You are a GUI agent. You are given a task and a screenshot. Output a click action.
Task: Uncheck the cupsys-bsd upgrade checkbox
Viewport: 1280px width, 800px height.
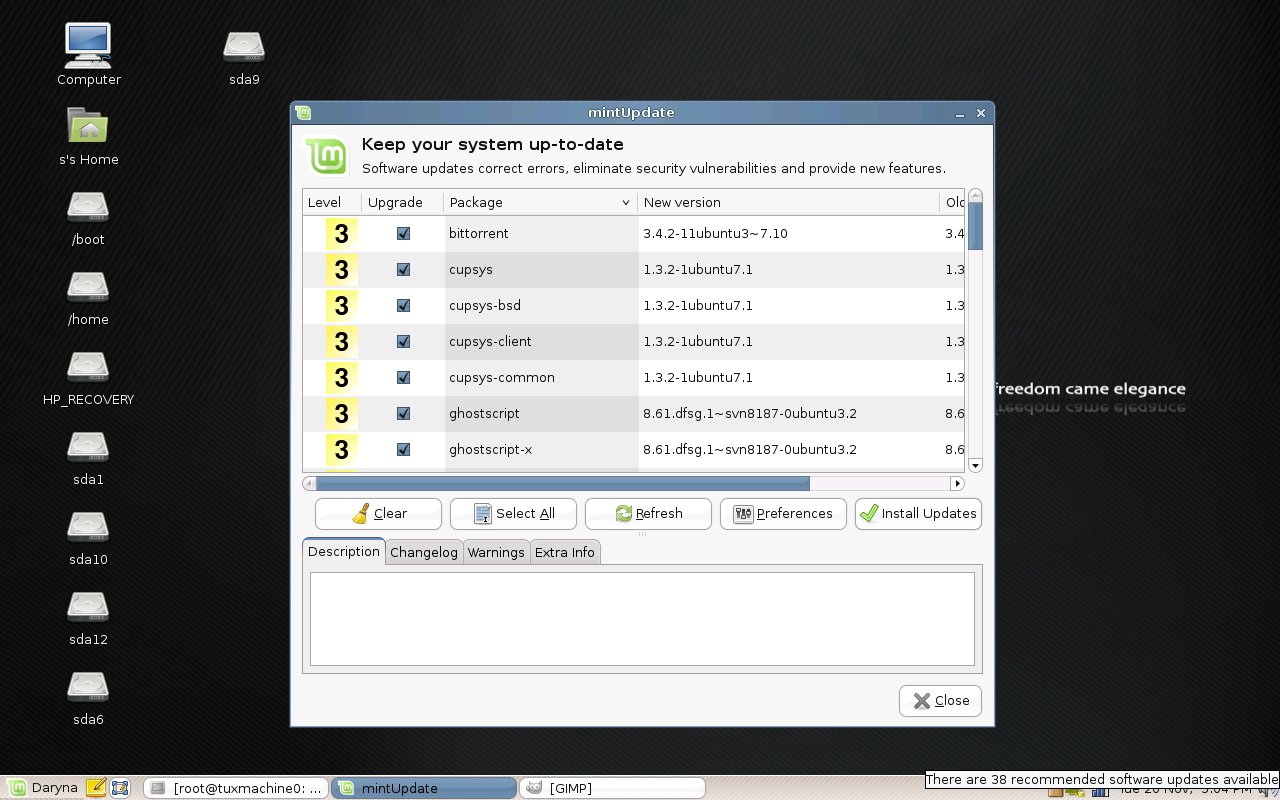pos(403,306)
